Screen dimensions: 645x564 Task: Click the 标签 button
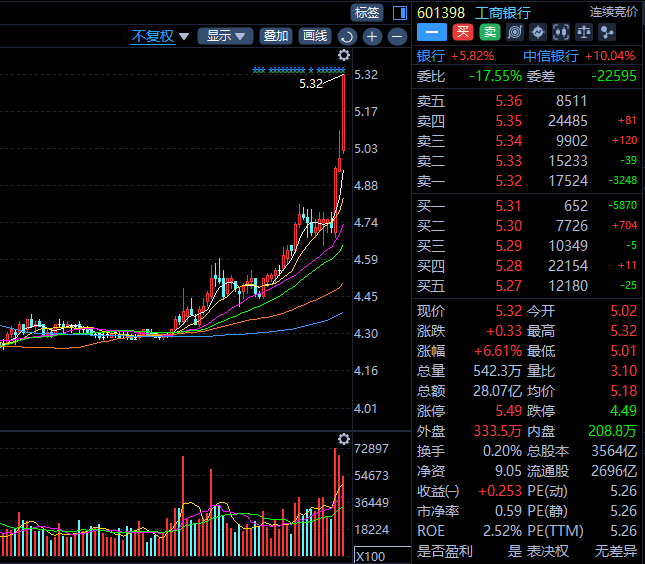[367, 12]
